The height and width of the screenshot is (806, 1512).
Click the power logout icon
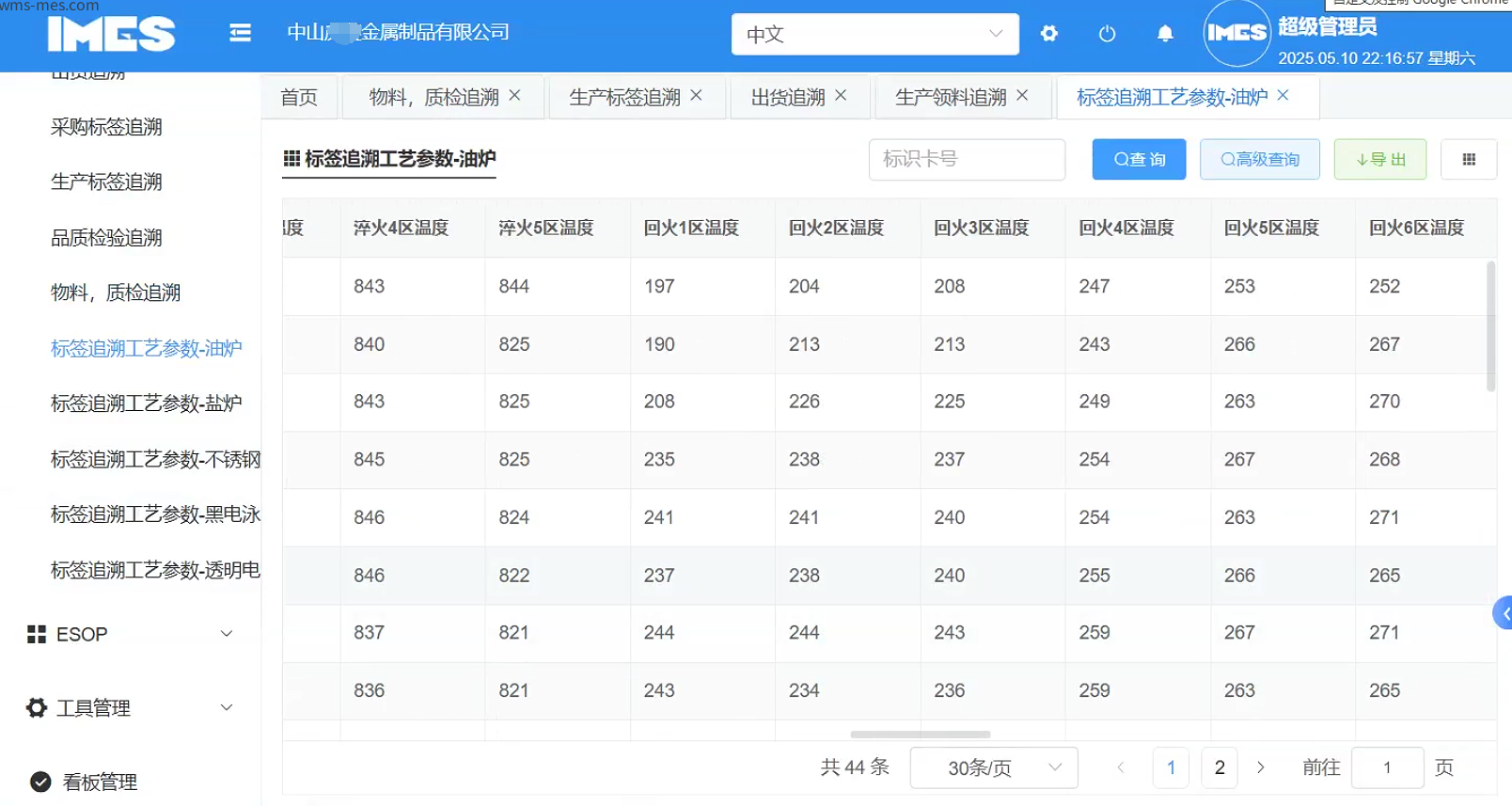coord(1108,34)
